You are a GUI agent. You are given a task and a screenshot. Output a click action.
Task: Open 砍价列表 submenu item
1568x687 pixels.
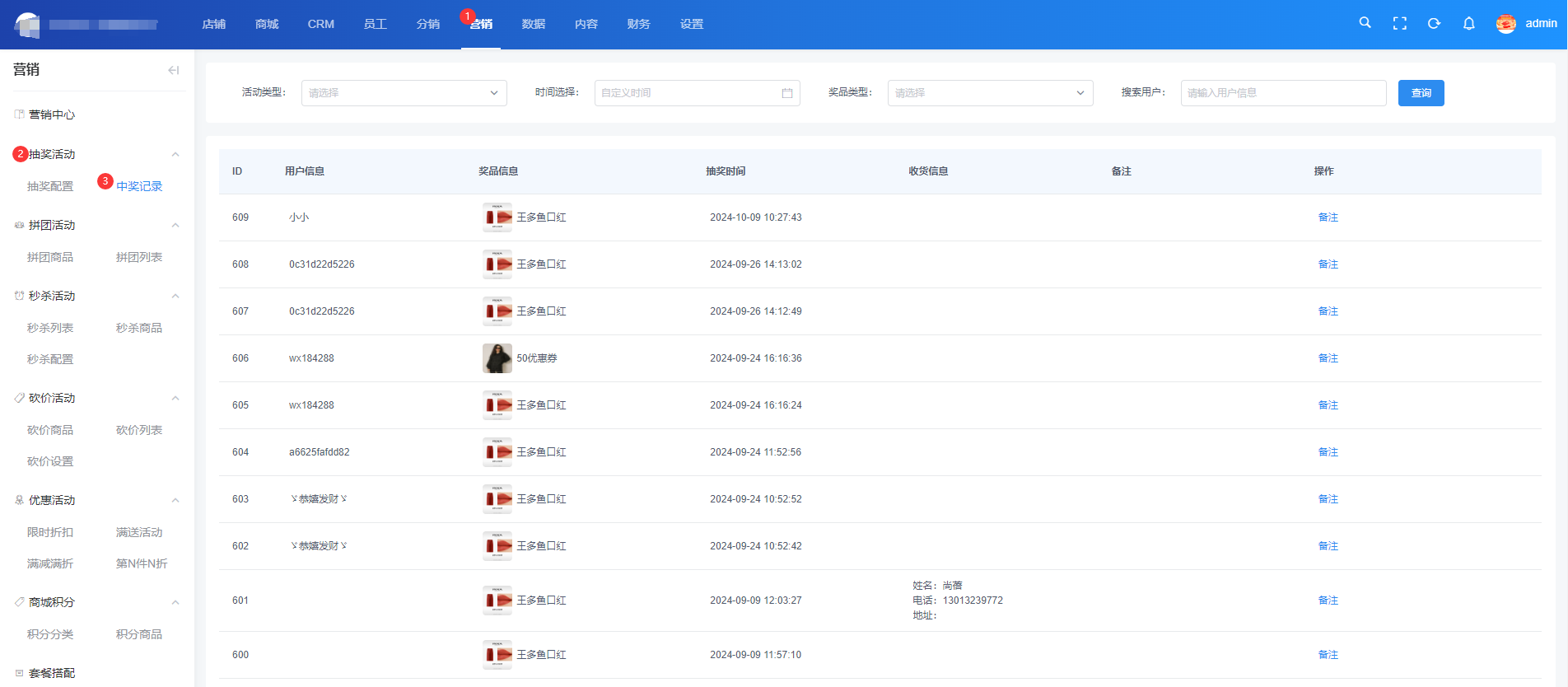pyautogui.click(x=139, y=430)
